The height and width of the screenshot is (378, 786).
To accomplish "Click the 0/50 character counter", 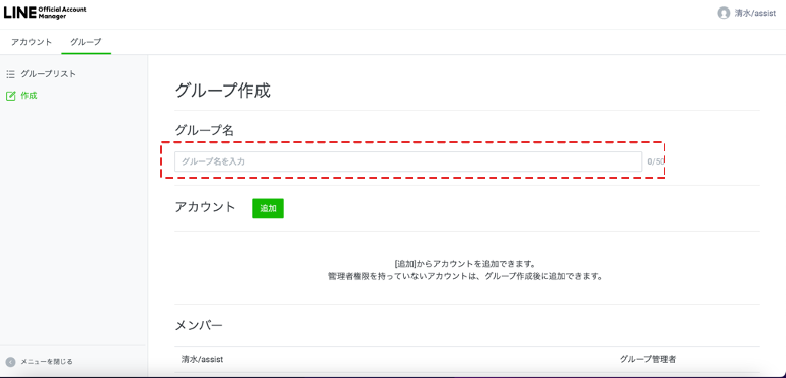I will 656,162.
